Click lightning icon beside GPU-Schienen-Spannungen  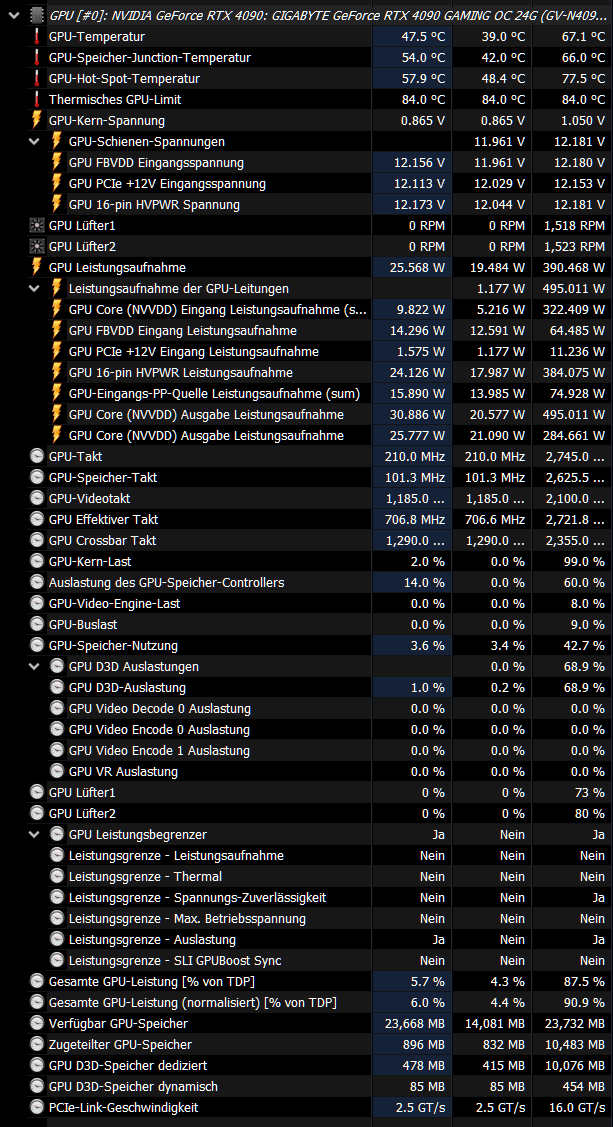pyautogui.click(x=57, y=142)
